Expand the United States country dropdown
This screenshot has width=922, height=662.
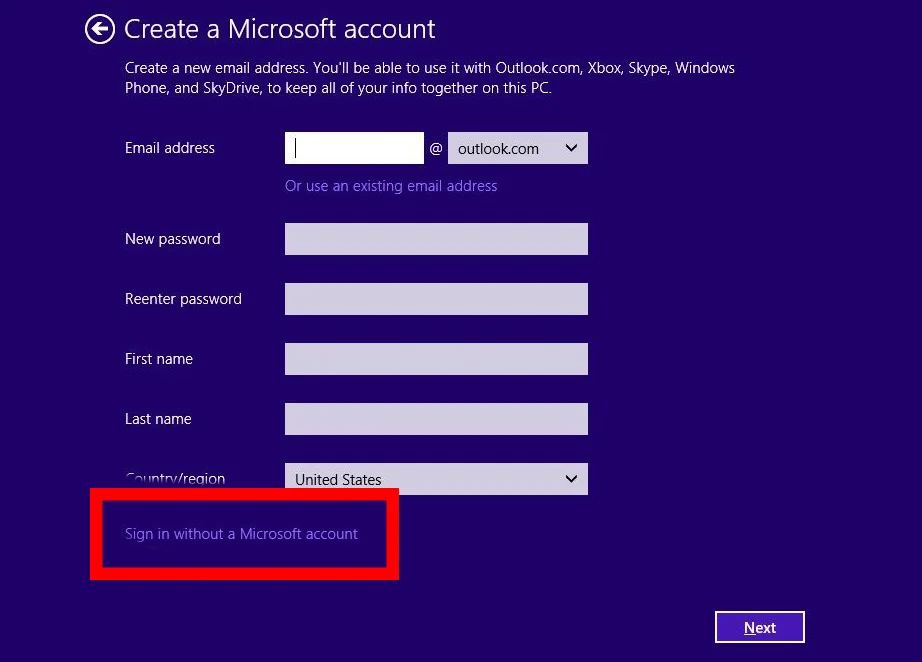436,479
